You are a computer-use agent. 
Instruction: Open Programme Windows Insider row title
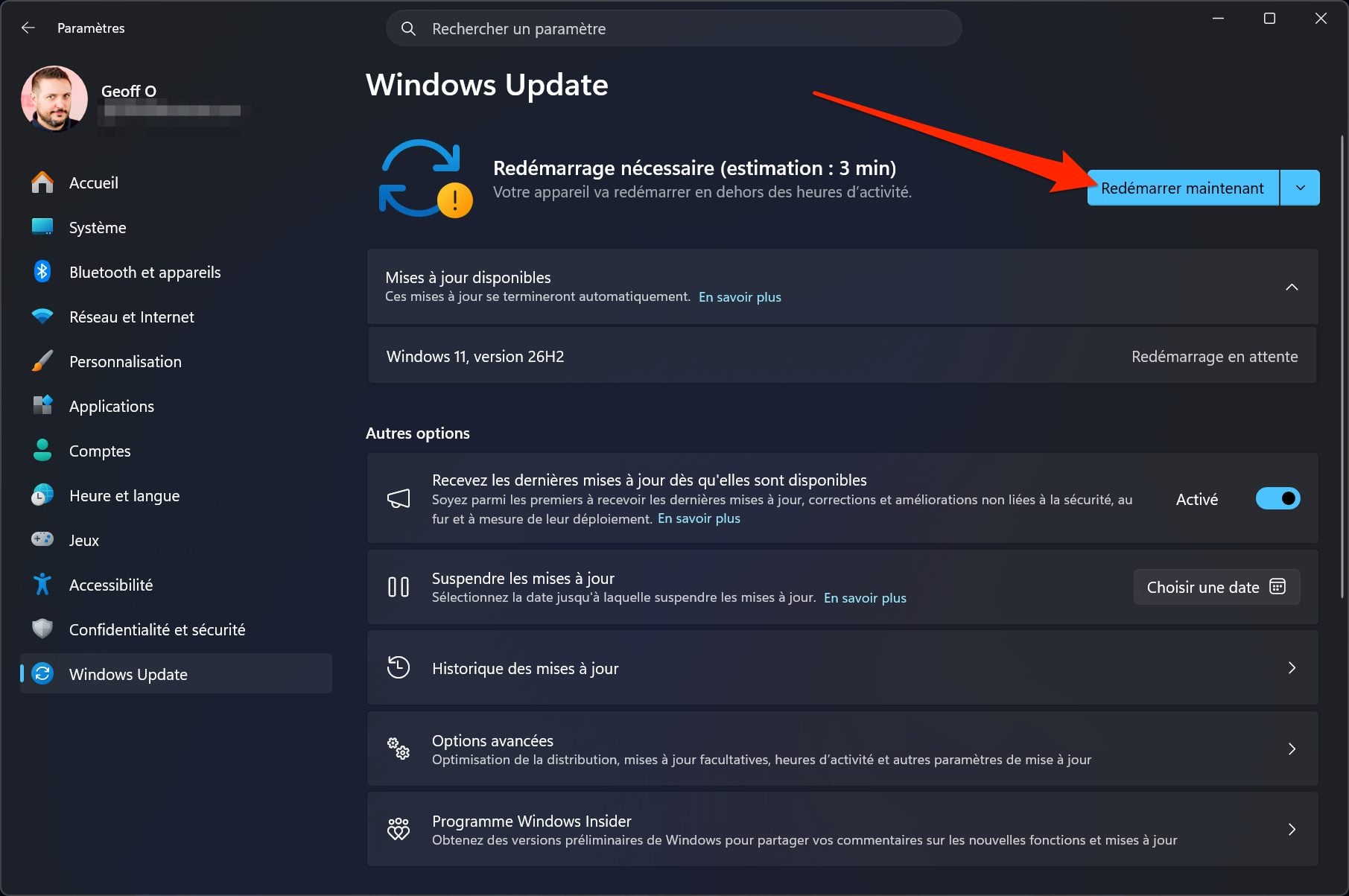[x=532, y=821]
